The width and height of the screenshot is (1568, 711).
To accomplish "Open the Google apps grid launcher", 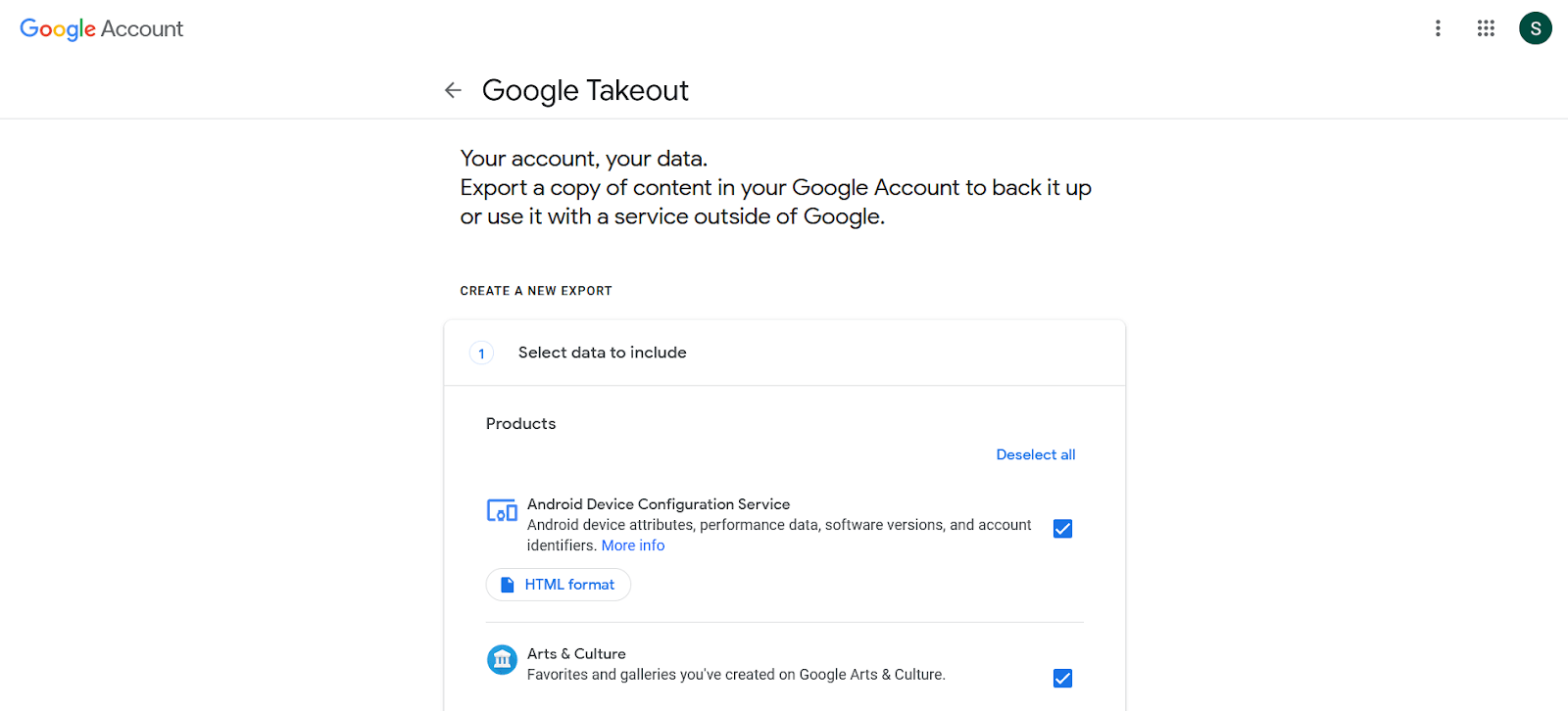I will 1486,28.
